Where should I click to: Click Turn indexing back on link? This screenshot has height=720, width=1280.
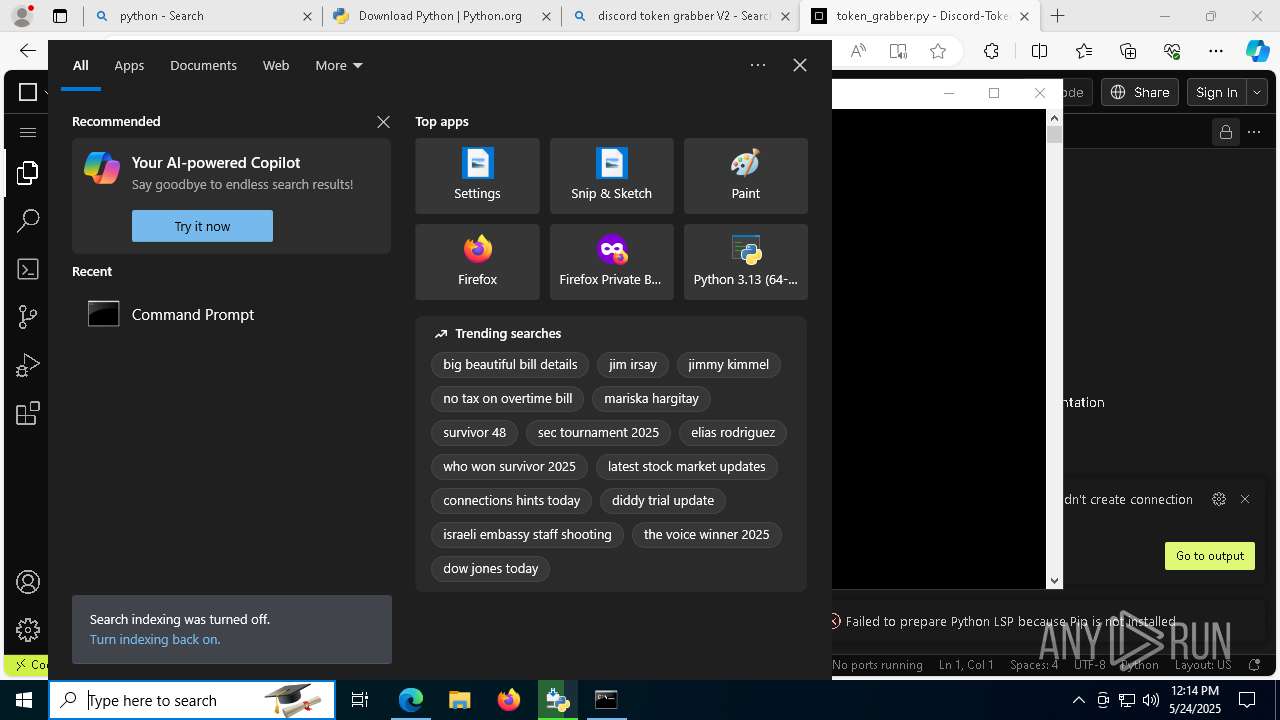[x=155, y=639]
